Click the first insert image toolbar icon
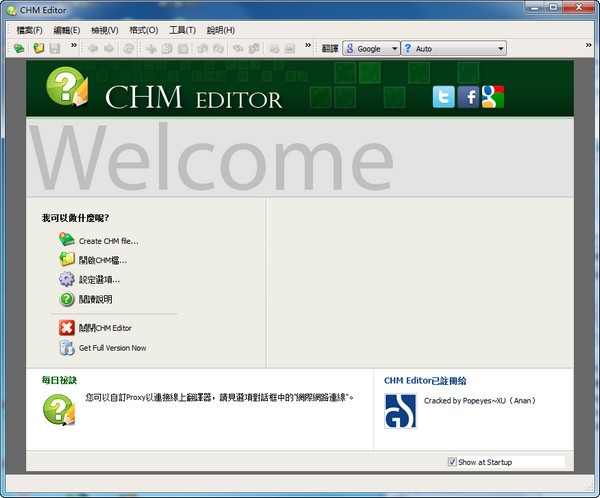 click(x=274, y=49)
